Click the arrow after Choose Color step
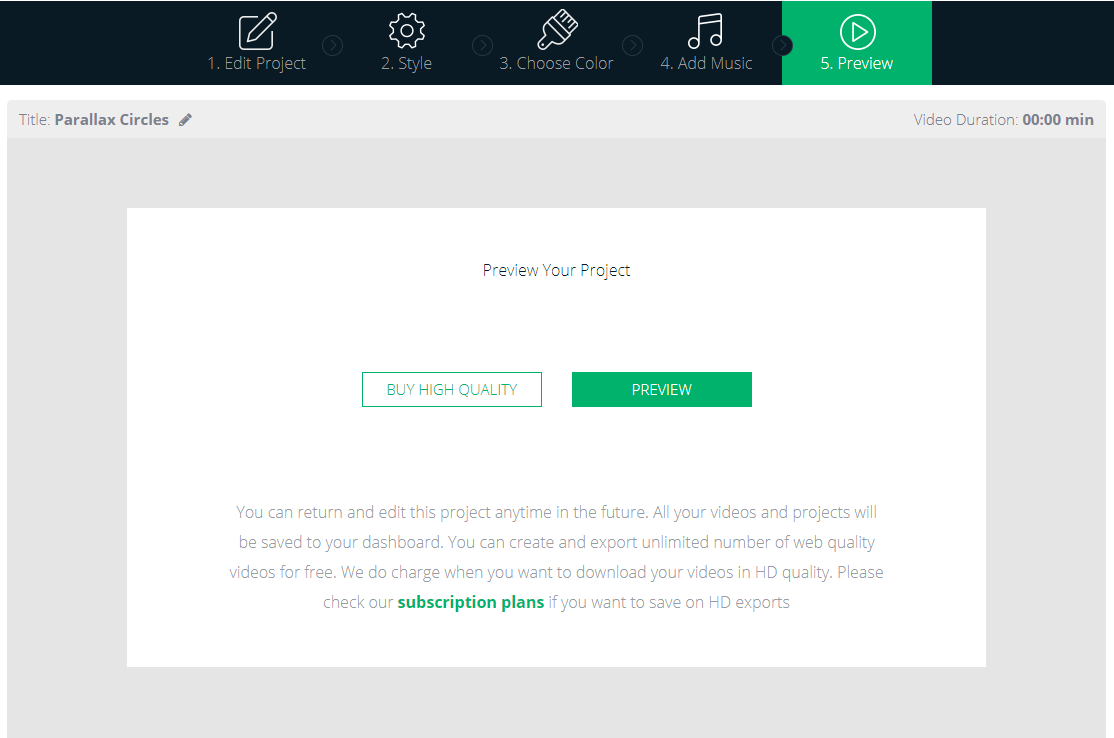The width and height of the screenshot is (1114, 738). click(632, 45)
